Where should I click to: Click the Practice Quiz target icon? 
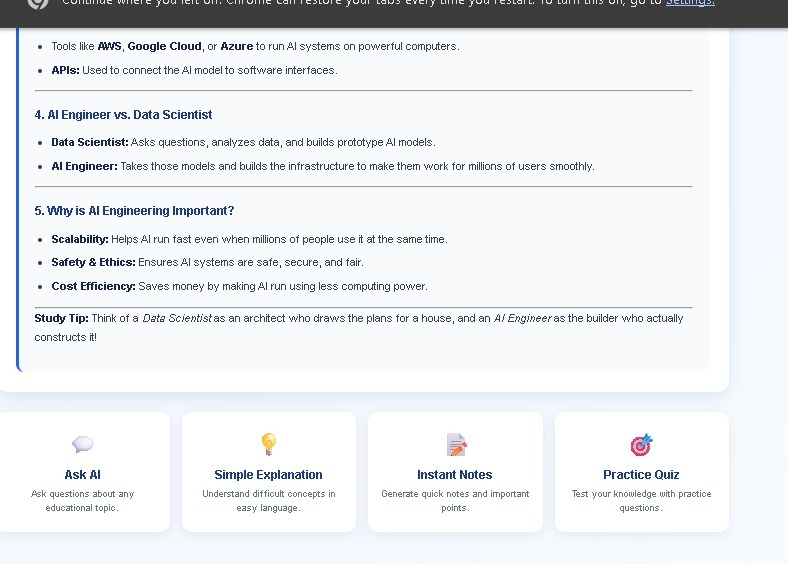pyautogui.click(x=641, y=445)
